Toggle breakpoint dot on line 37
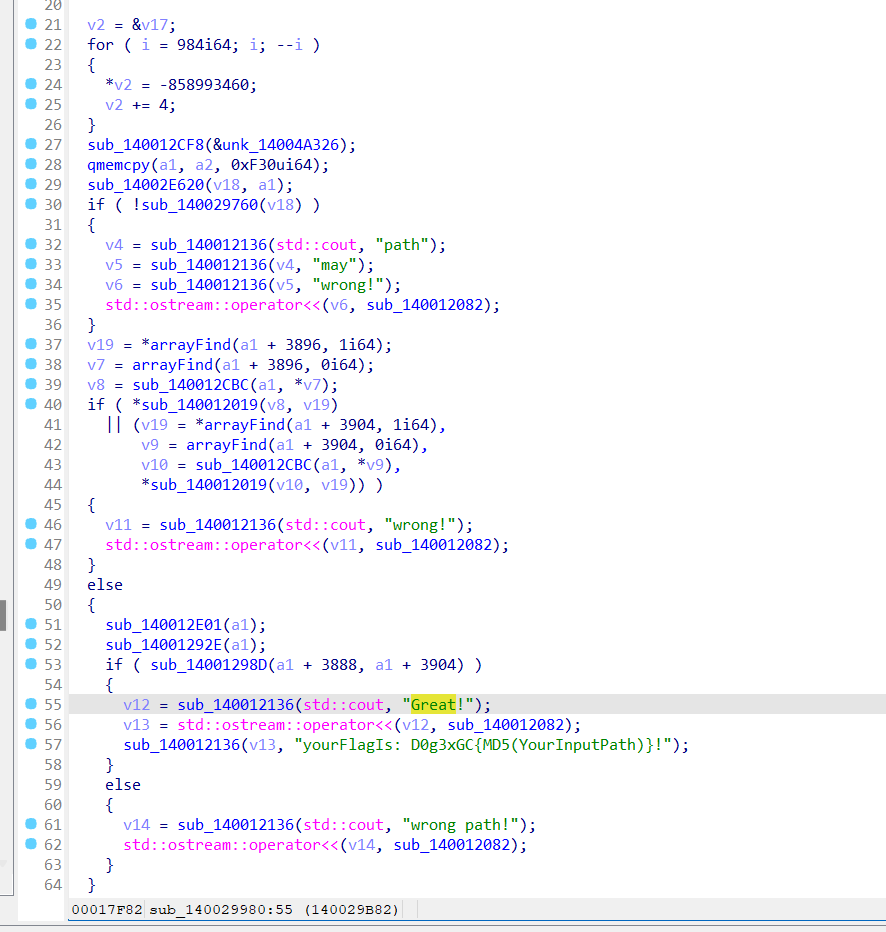 [x=31, y=344]
